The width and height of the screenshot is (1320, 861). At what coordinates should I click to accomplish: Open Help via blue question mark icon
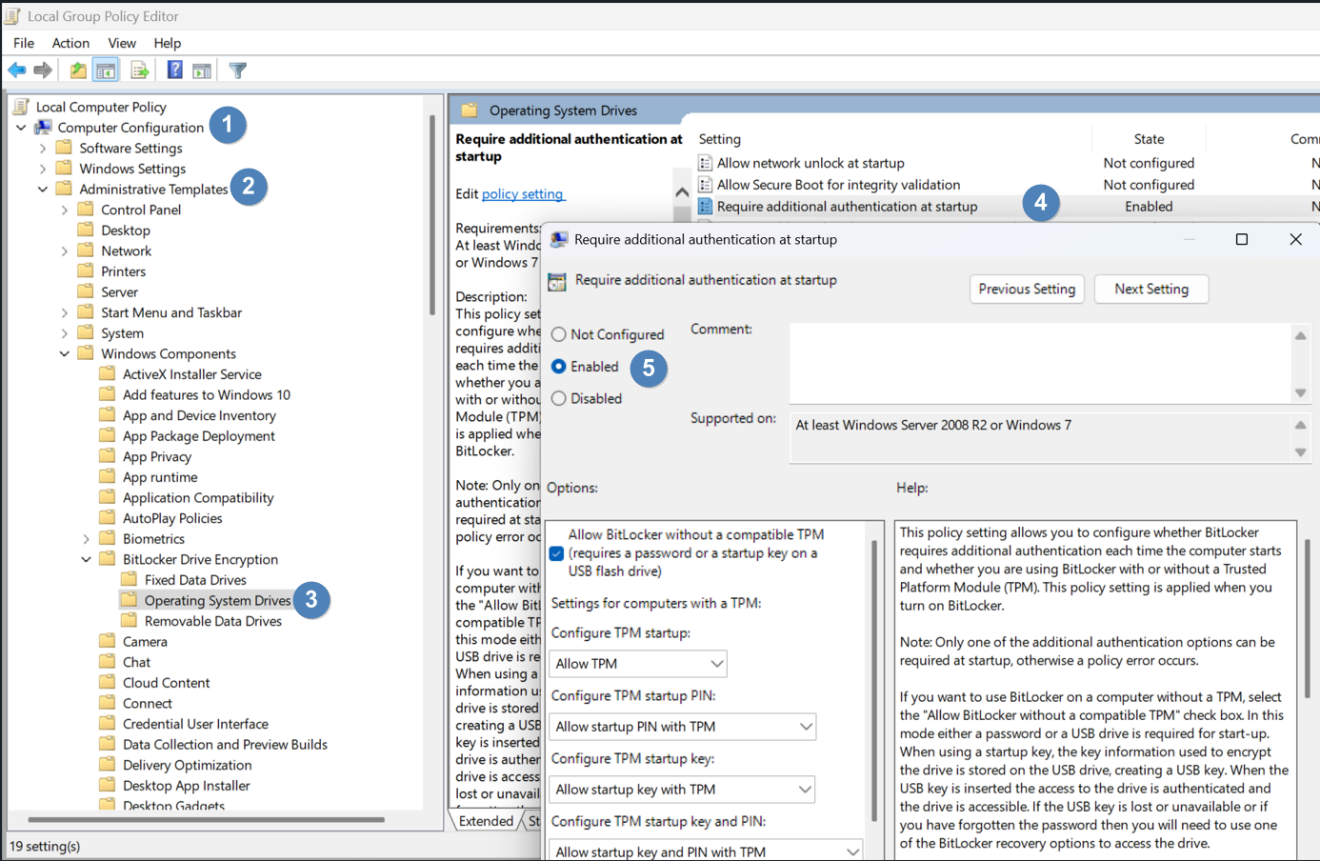coord(175,70)
